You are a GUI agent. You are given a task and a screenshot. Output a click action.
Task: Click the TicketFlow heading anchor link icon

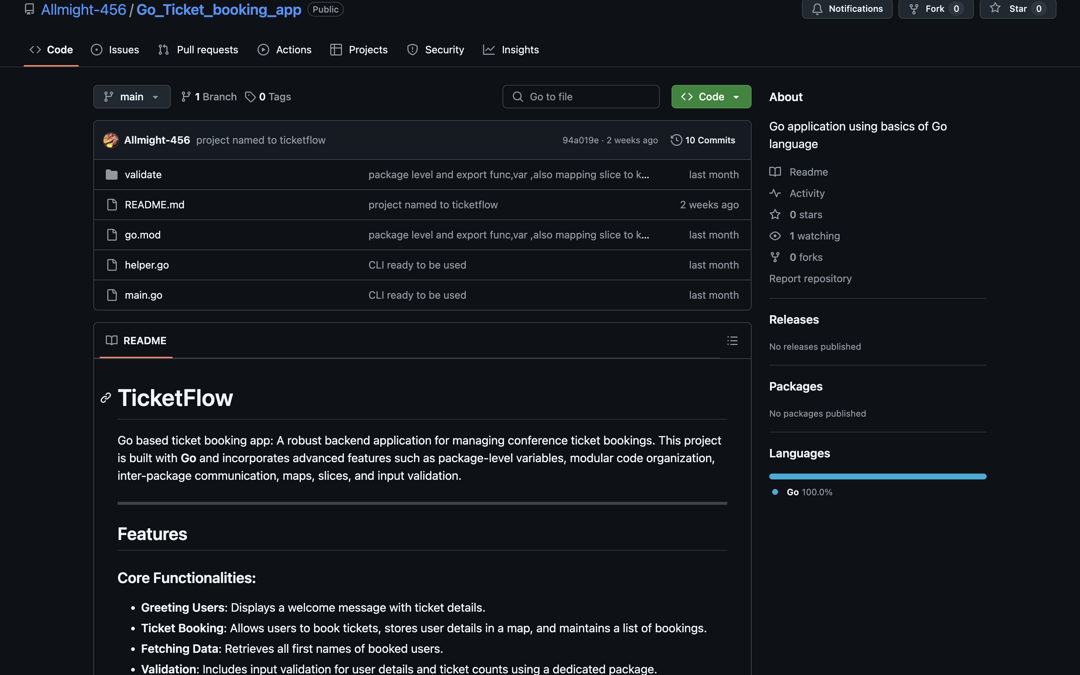pyautogui.click(x=105, y=398)
